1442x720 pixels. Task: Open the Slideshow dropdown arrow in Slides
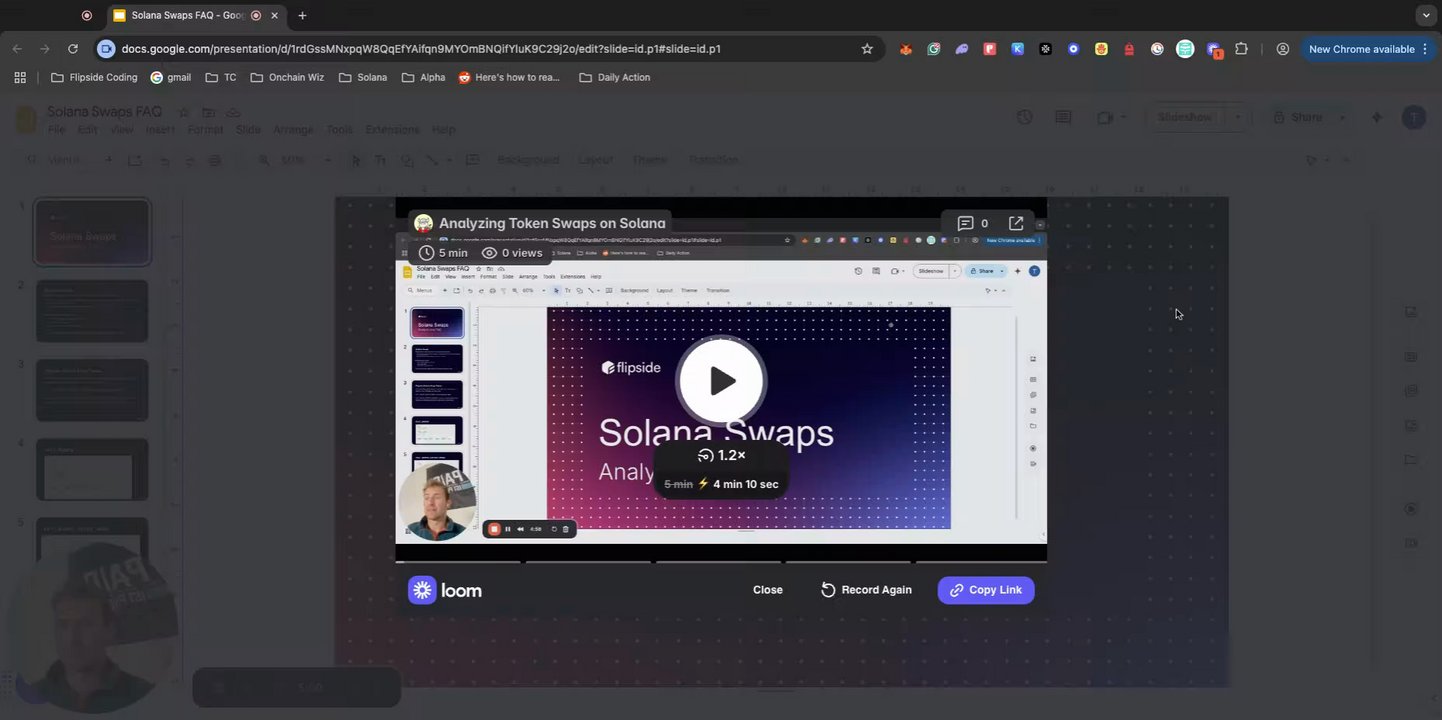(1238, 117)
